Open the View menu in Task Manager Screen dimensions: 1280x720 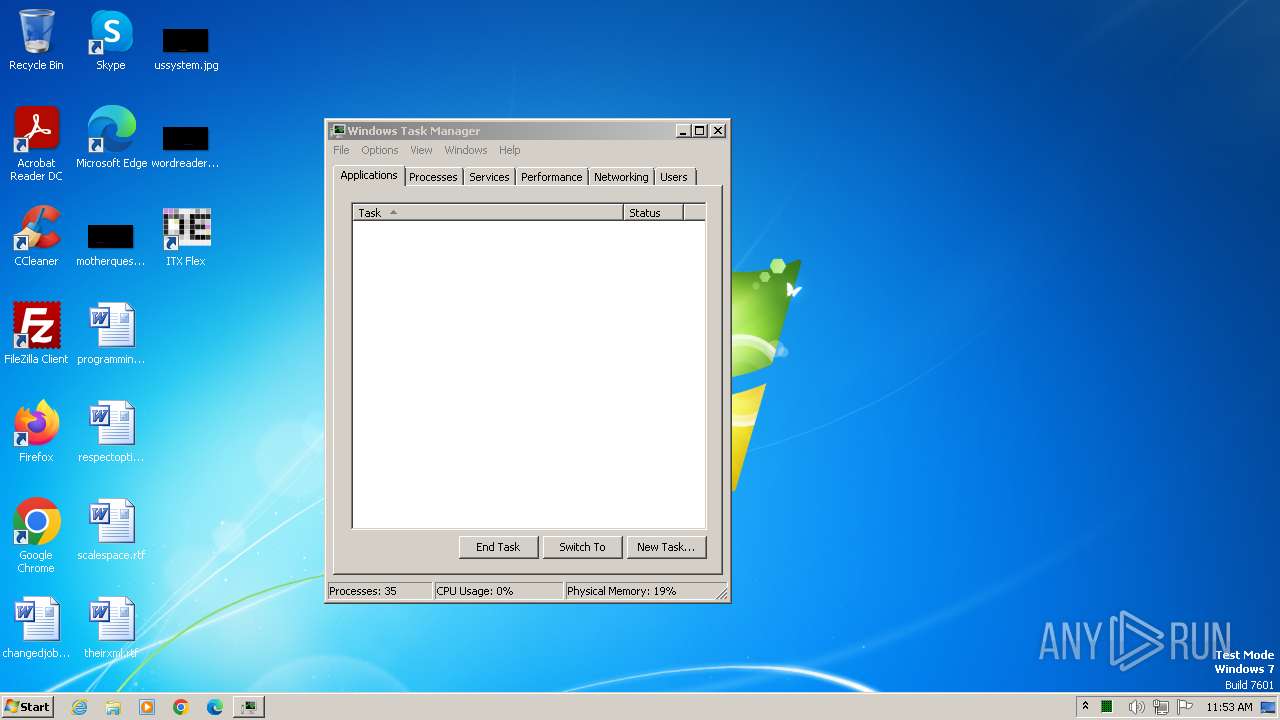coord(421,150)
